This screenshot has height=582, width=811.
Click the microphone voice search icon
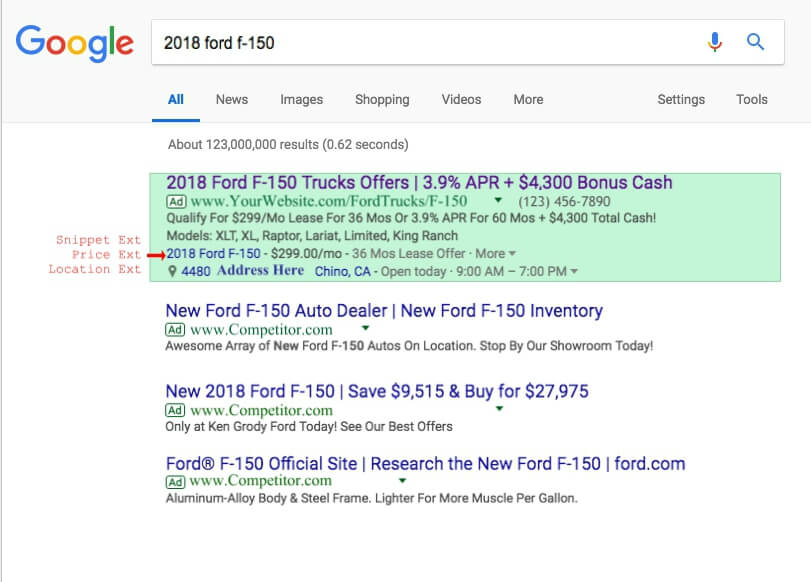(715, 42)
